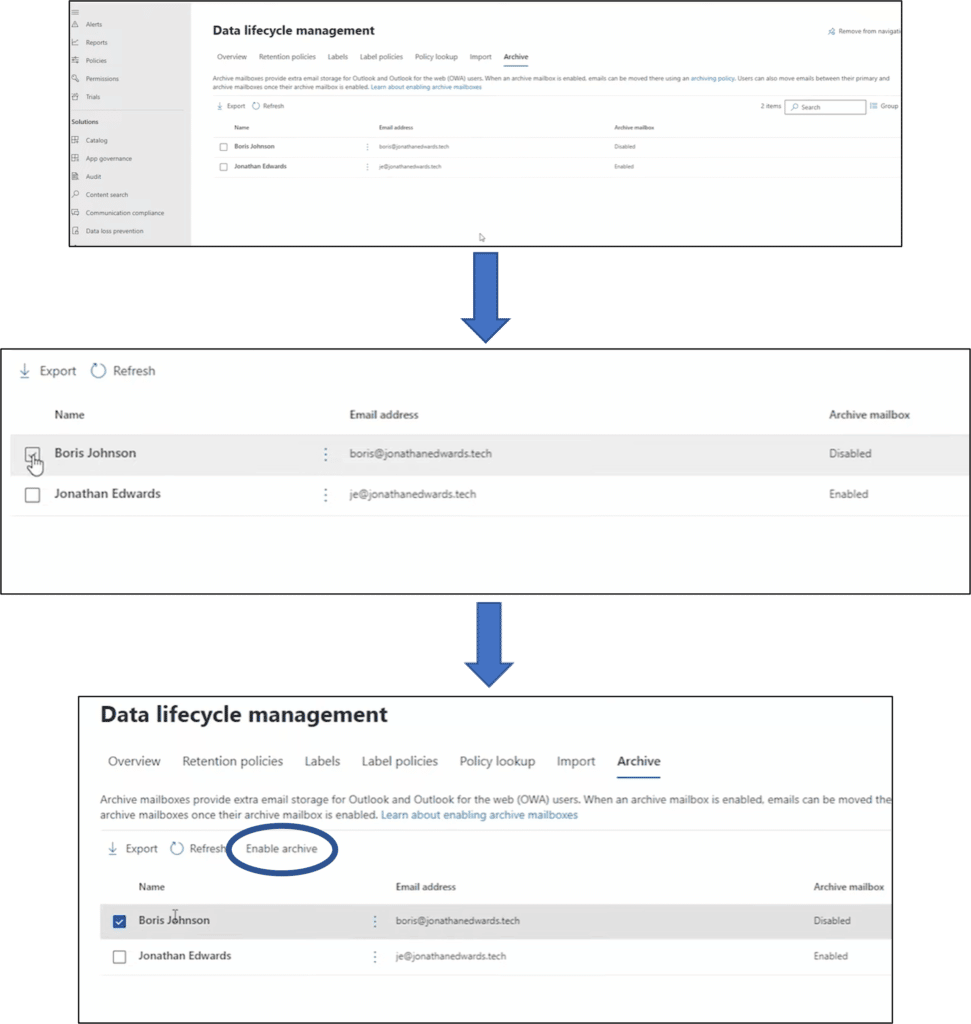Click the Export icon in the bottom panel
This screenshot has width=971, height=1024.
point(112,848)
